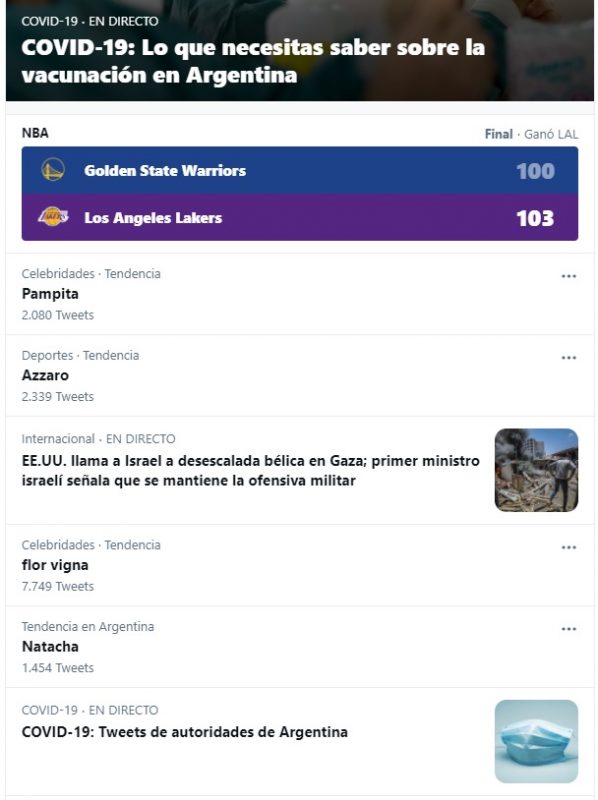Open more options for flor vigna trend
The height and width of the screenshot is (800, 598).
click(568, 547)
